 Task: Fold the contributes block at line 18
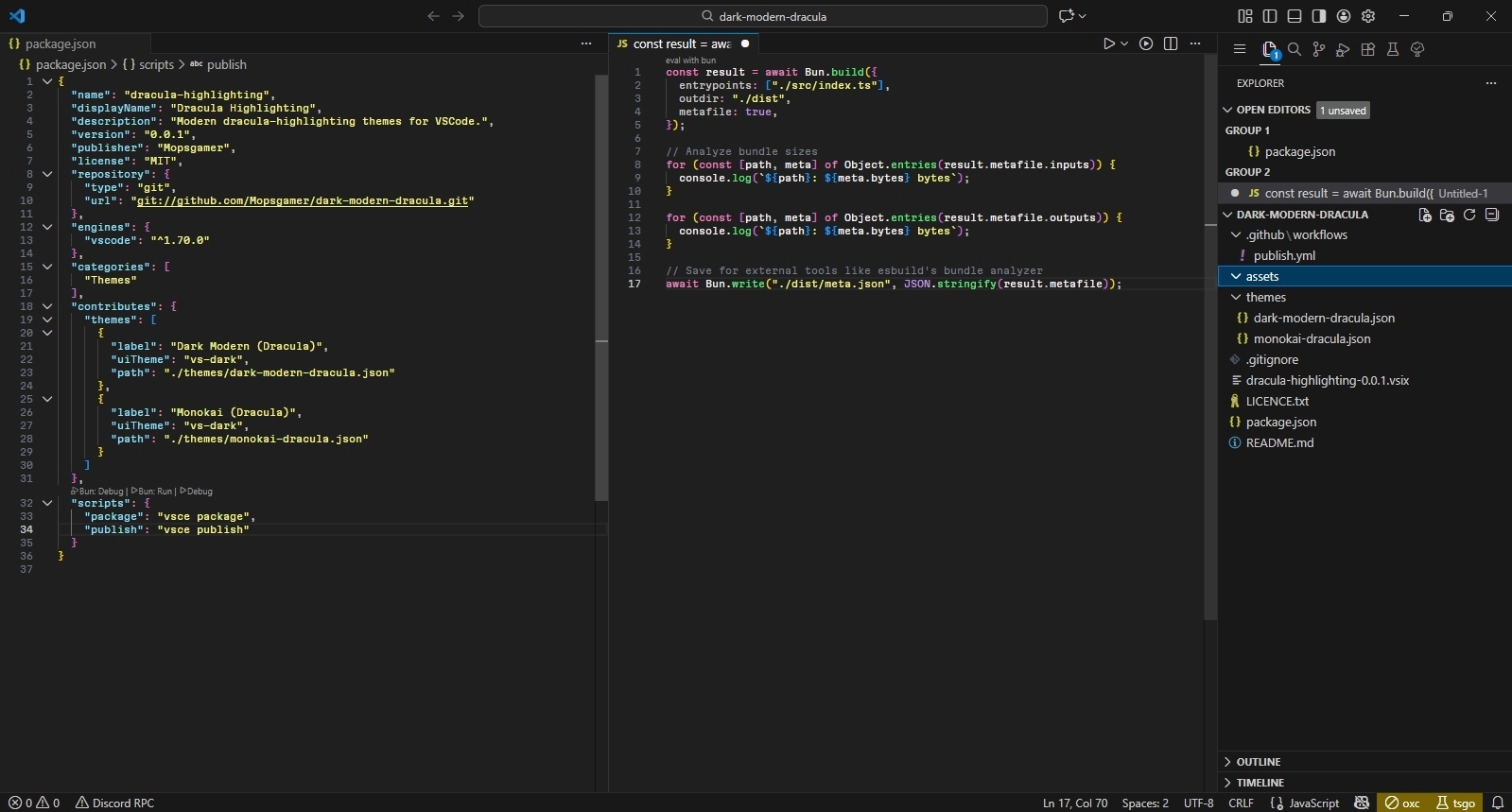coord(47,306)
